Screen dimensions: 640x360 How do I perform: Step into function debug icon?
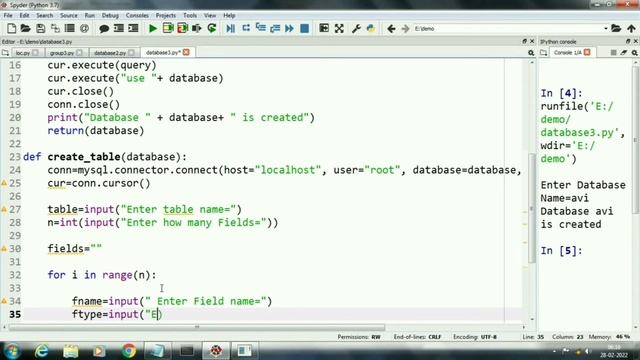pyautogui.click(x=260, y=29)
